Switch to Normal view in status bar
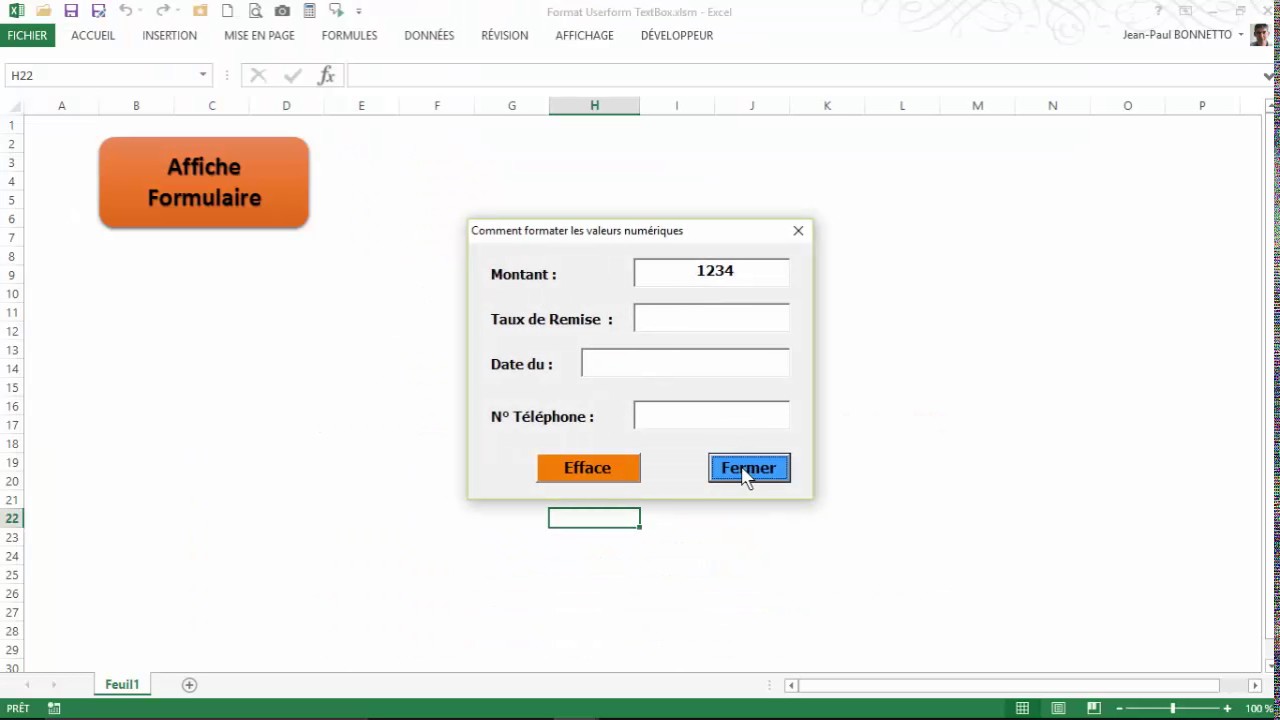This screenshot has height=720, width=1280. [1022, 709]
